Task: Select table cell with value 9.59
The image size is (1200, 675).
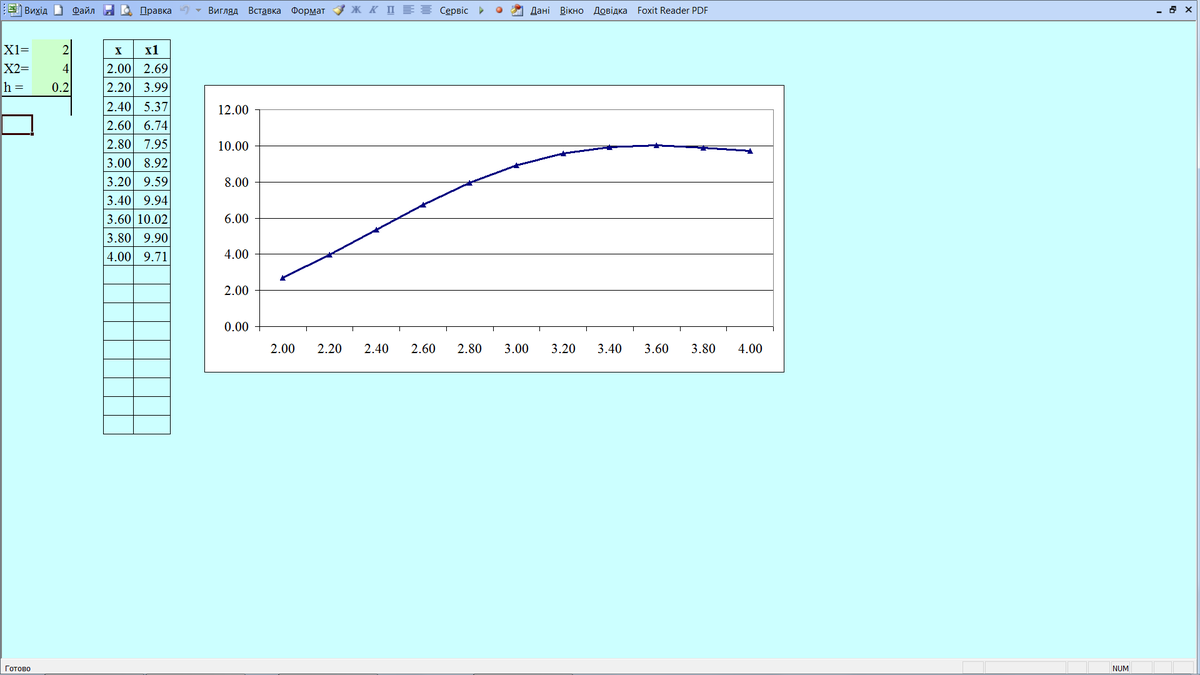Action: pos(152,181)
